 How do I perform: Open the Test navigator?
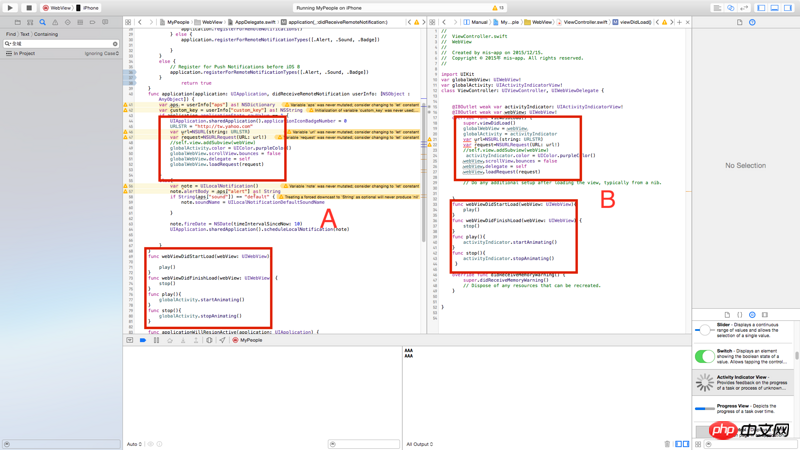[x=67, y=22]
